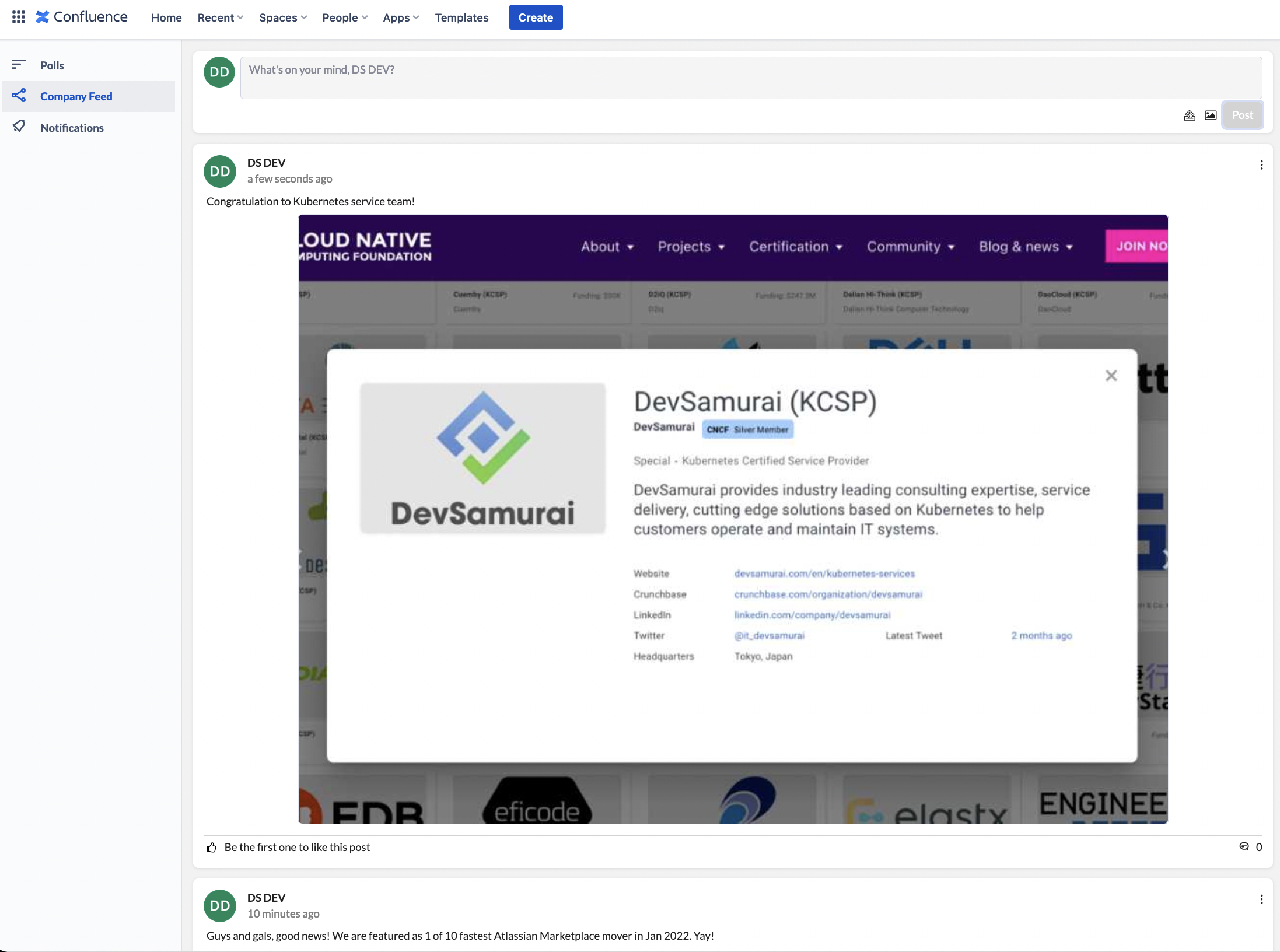Open Templates in the top navigation

[x=461, y=17]
